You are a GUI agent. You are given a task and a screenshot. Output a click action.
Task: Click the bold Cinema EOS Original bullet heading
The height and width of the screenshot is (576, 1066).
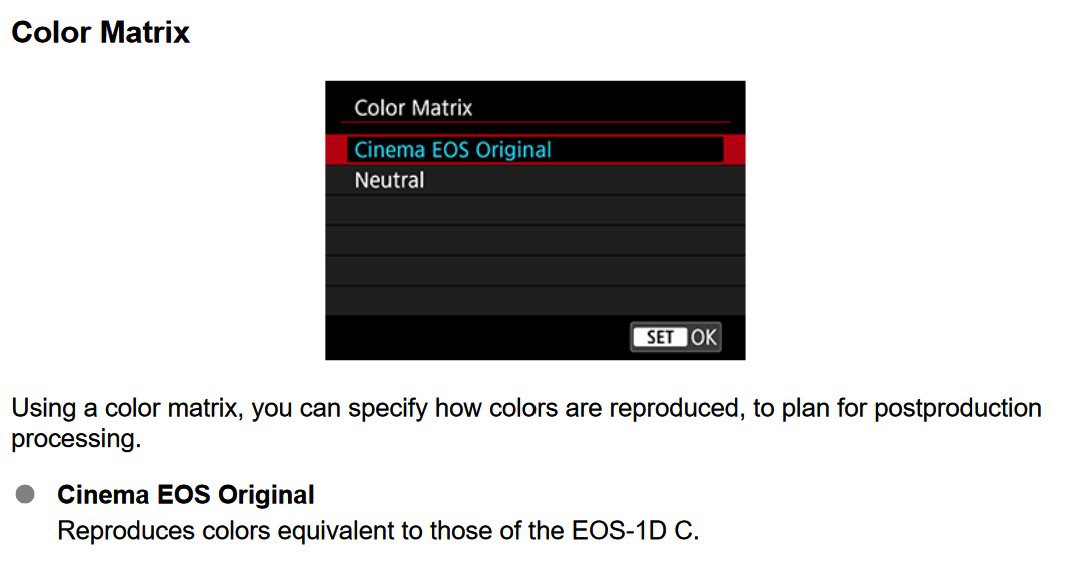[x=186, y=494]
